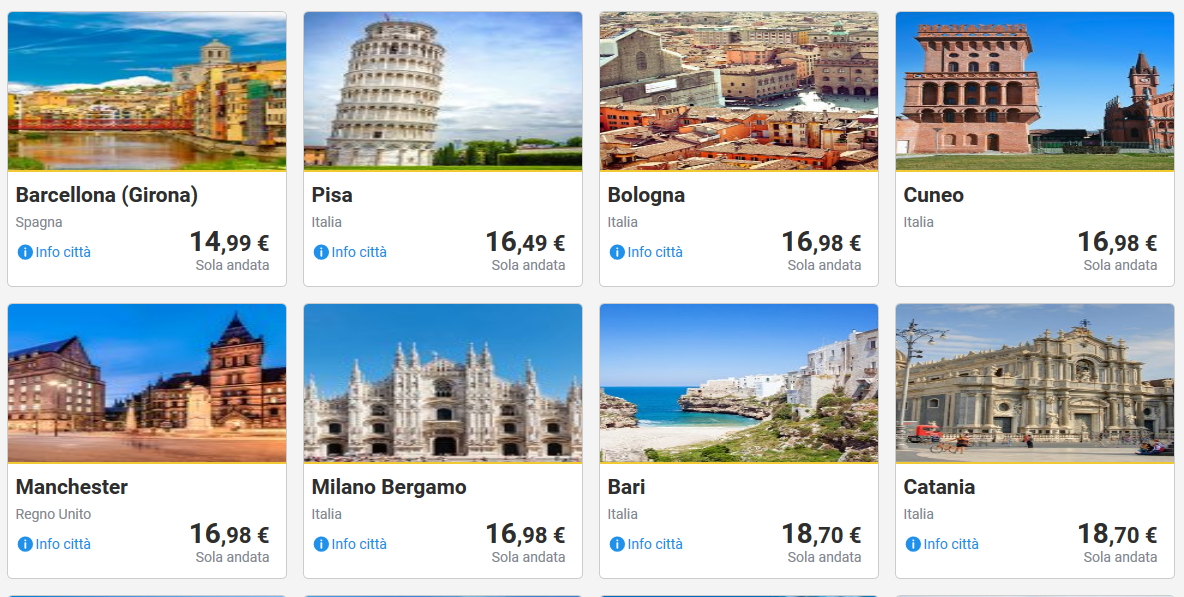The height and width of the screenshot is (597, 1184).
Task: Click the Cuneo brick tower picture
Action: click(1035, 91)
